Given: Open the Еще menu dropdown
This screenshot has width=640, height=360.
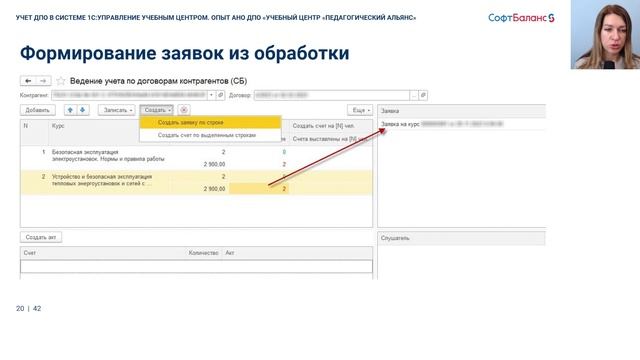Looking at the screenshot, I should tap(360, 110).
